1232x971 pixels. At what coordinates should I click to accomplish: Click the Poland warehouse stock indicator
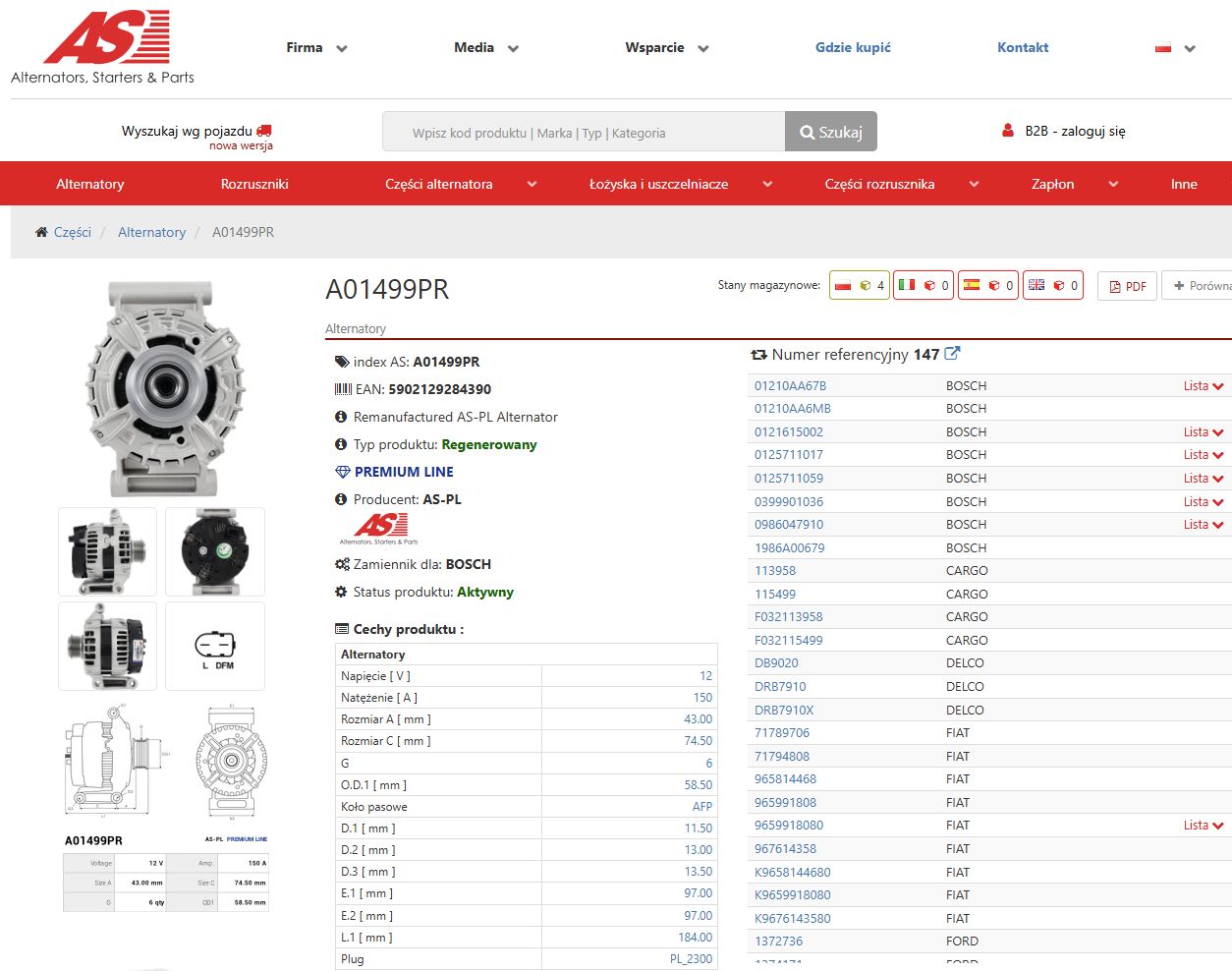coord(860,285)
